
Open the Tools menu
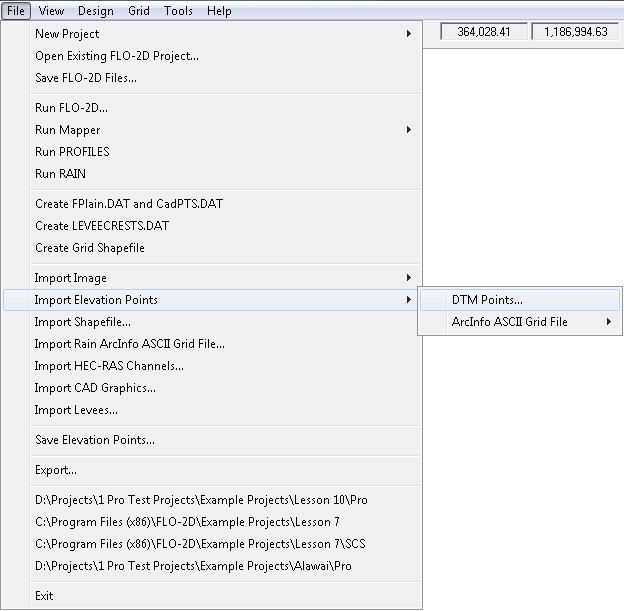[179, 11]
